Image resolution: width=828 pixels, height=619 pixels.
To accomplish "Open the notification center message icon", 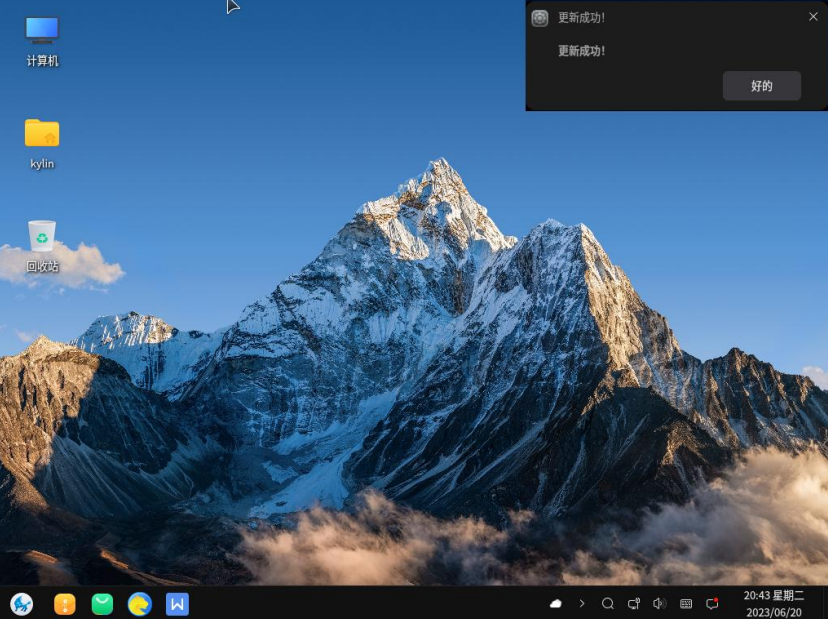I will tap(712, 604).
